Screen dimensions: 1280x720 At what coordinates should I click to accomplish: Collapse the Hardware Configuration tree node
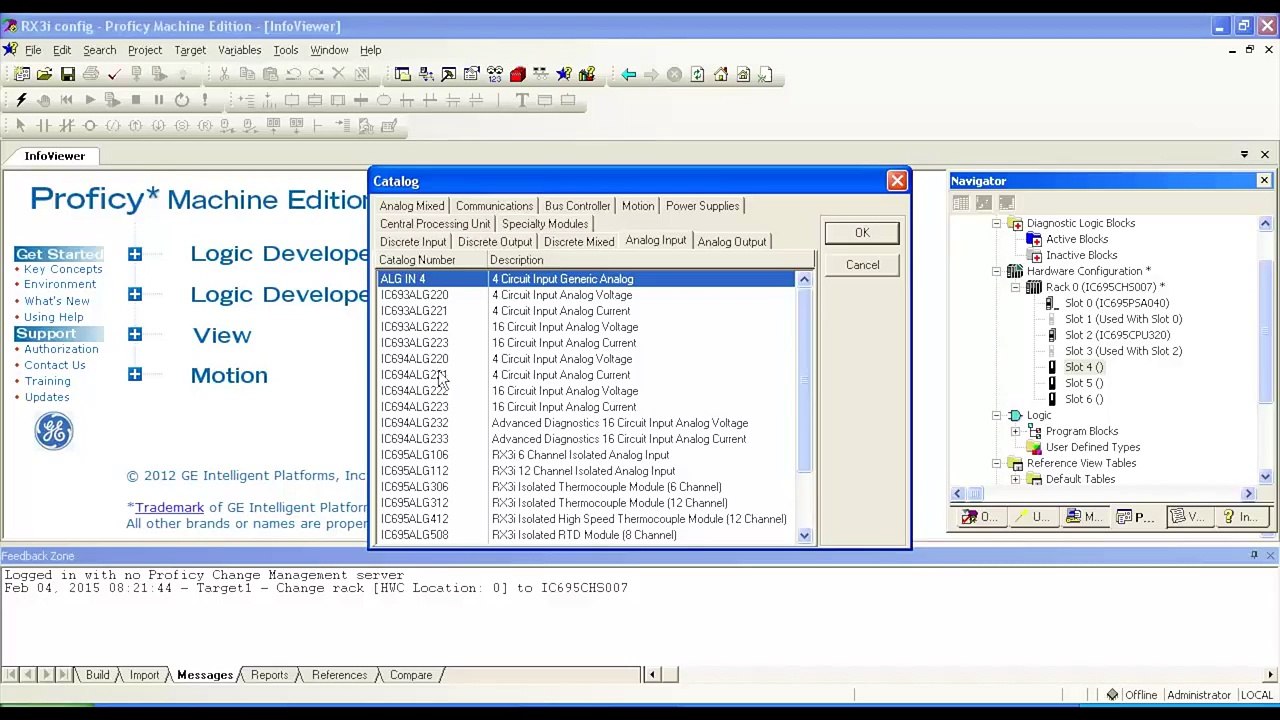click(x=996, y=271)
